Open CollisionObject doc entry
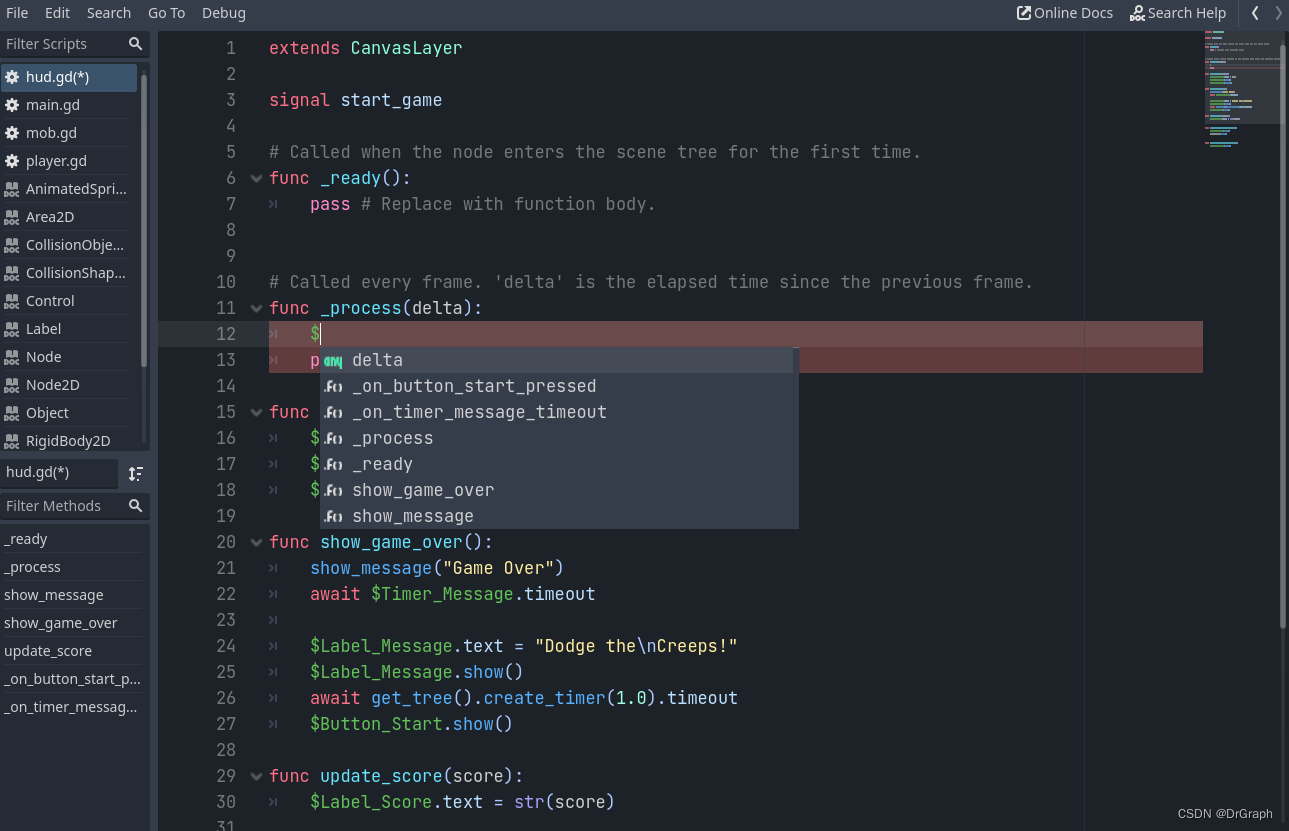This screenshot has width=1289, height=831. click(69, 245)
